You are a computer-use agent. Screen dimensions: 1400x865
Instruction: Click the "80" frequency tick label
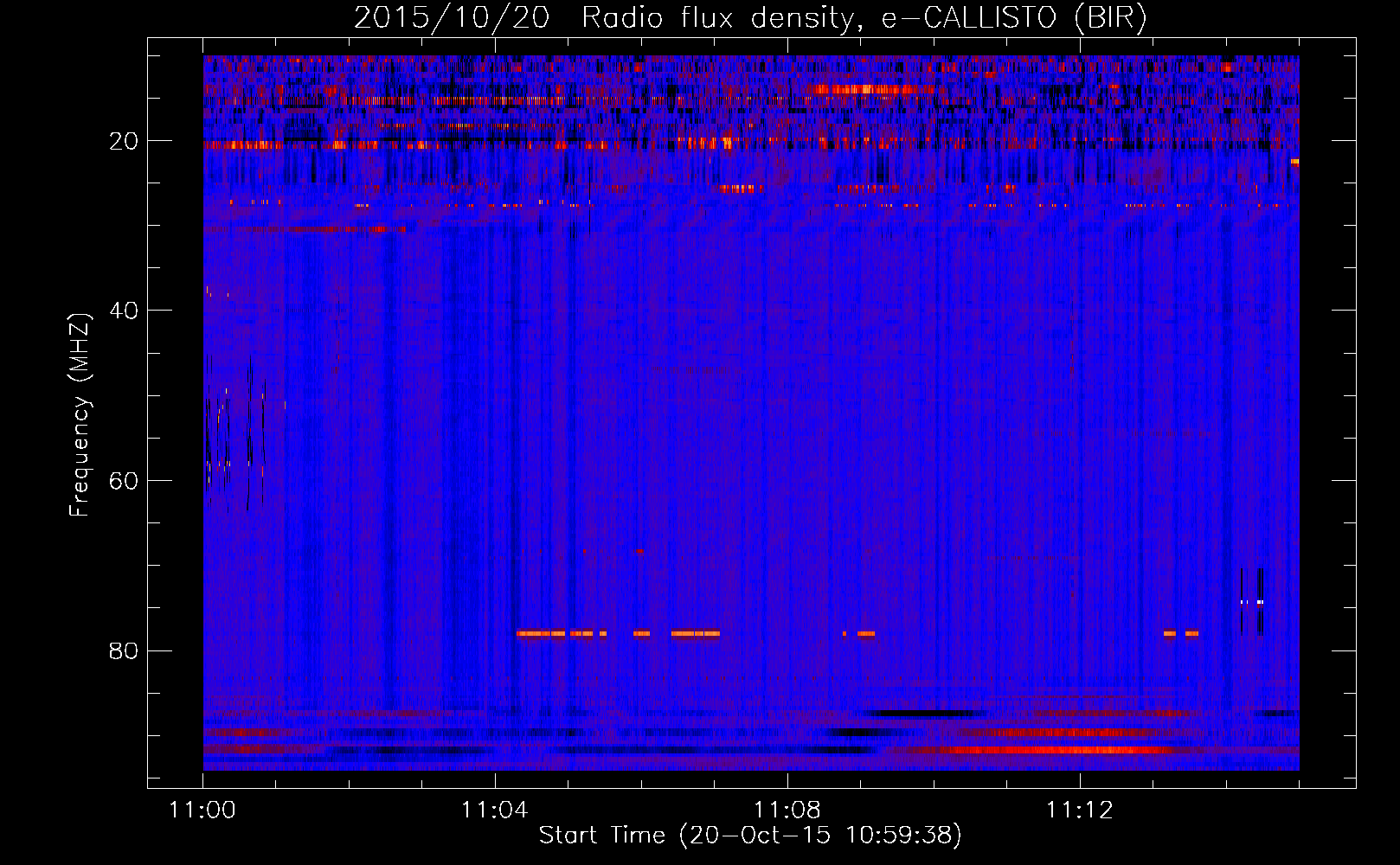[x=125, y=650]
